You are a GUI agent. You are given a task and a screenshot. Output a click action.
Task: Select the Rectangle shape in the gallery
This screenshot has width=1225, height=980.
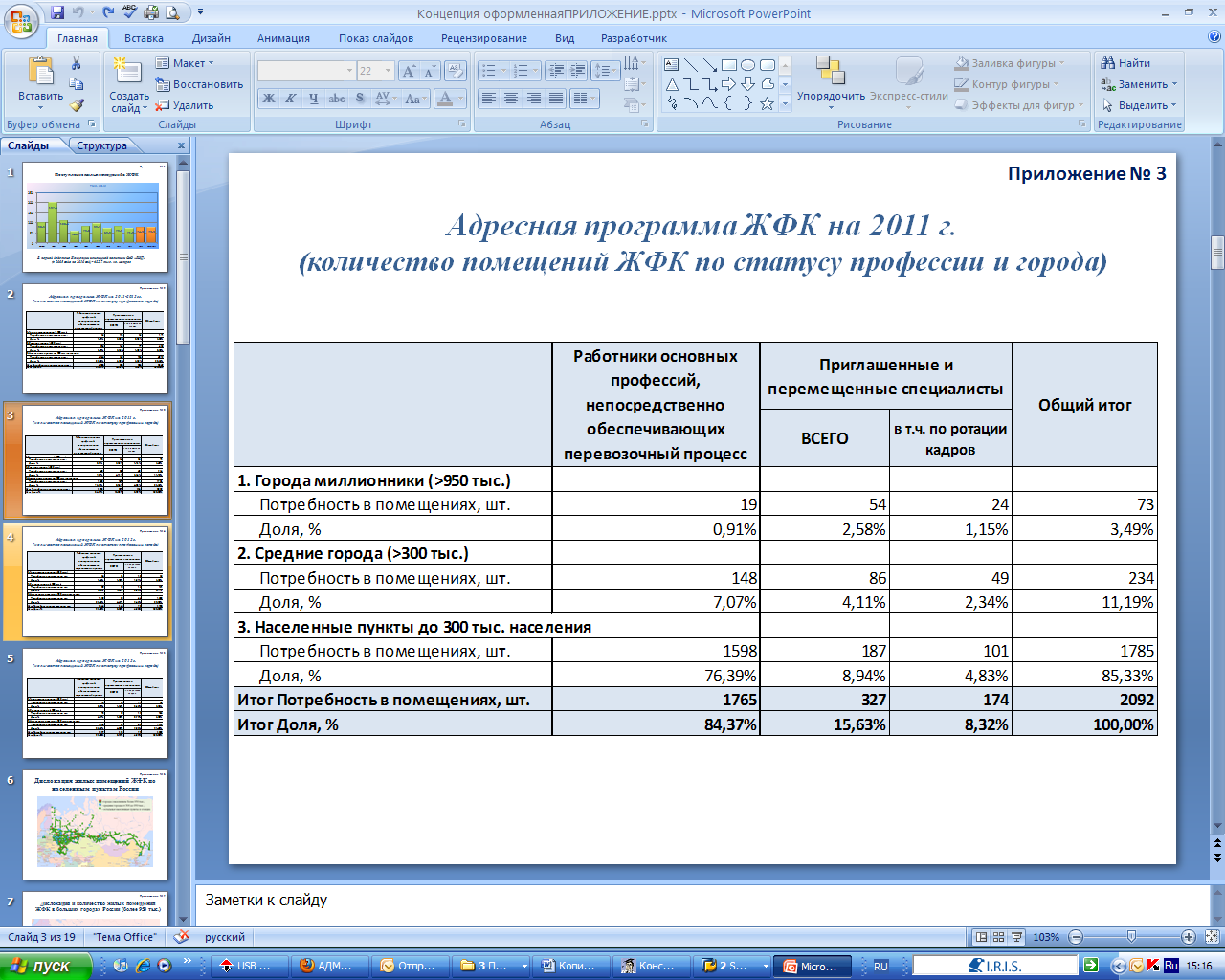(x=729, y=65)
